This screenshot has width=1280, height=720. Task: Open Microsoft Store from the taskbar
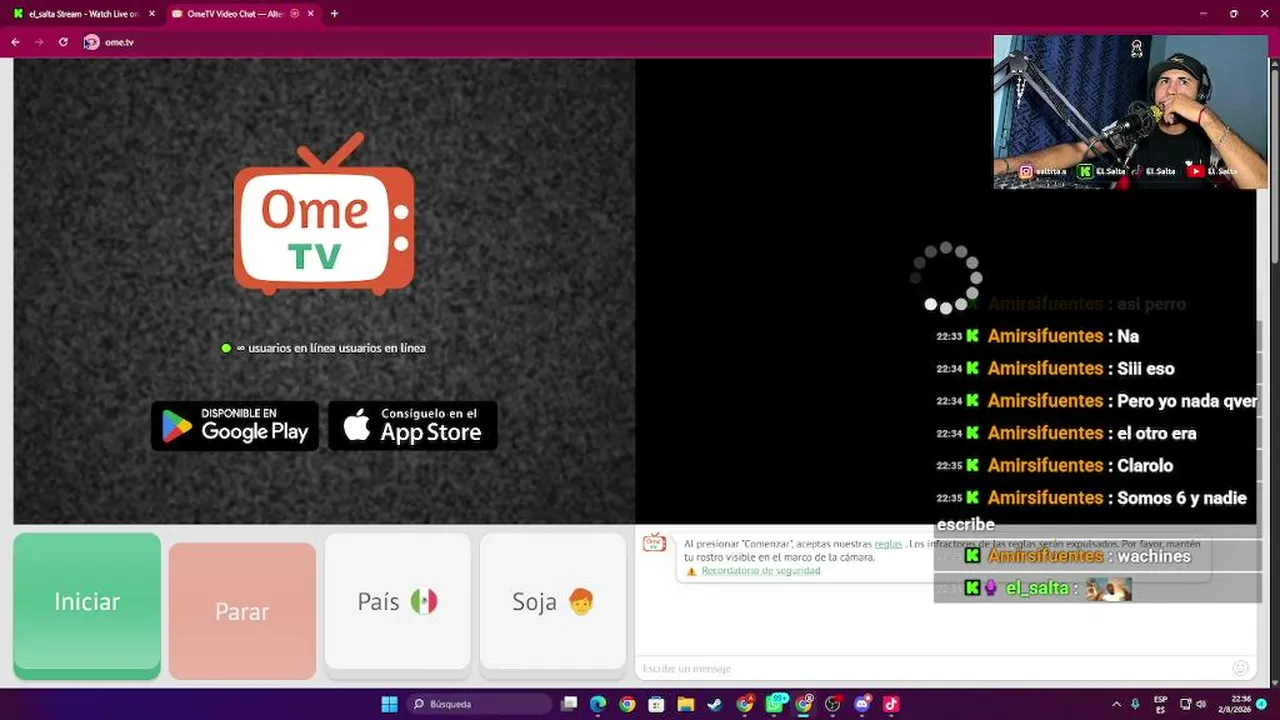[x=657, y=704]
